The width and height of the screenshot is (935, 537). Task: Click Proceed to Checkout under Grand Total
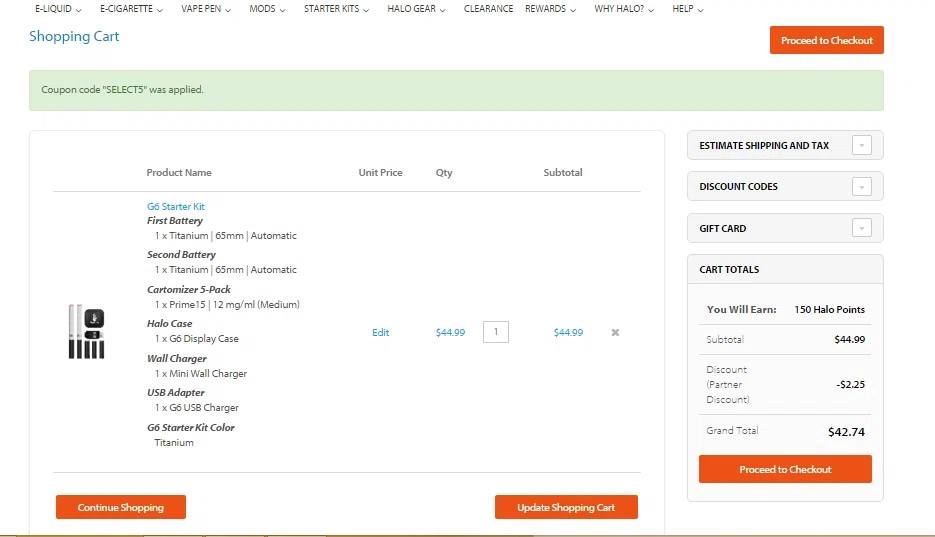pos(785,469)
